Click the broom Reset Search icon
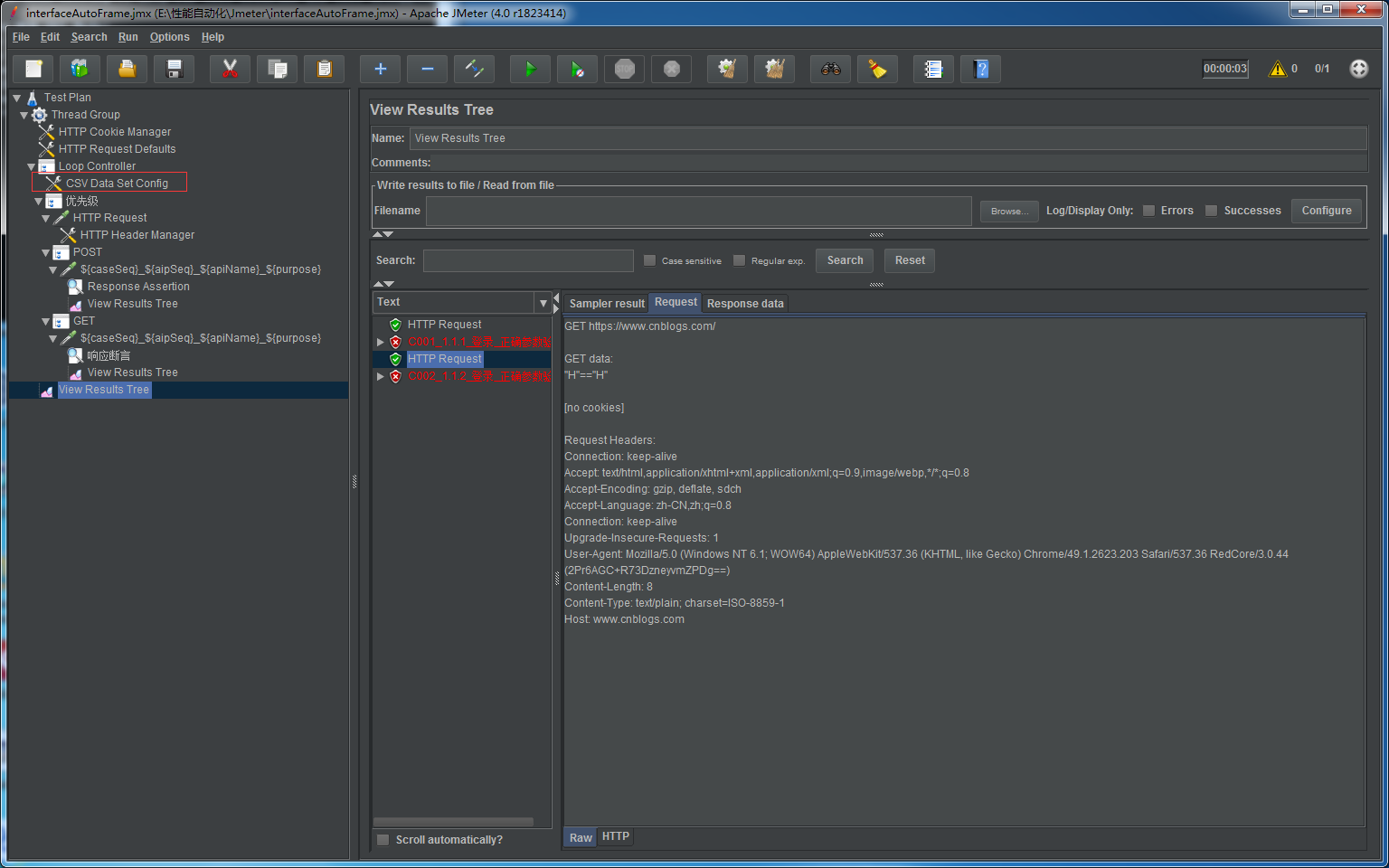Image resolution: width=1389 pixels, height=868 pixels. (877, 69)
